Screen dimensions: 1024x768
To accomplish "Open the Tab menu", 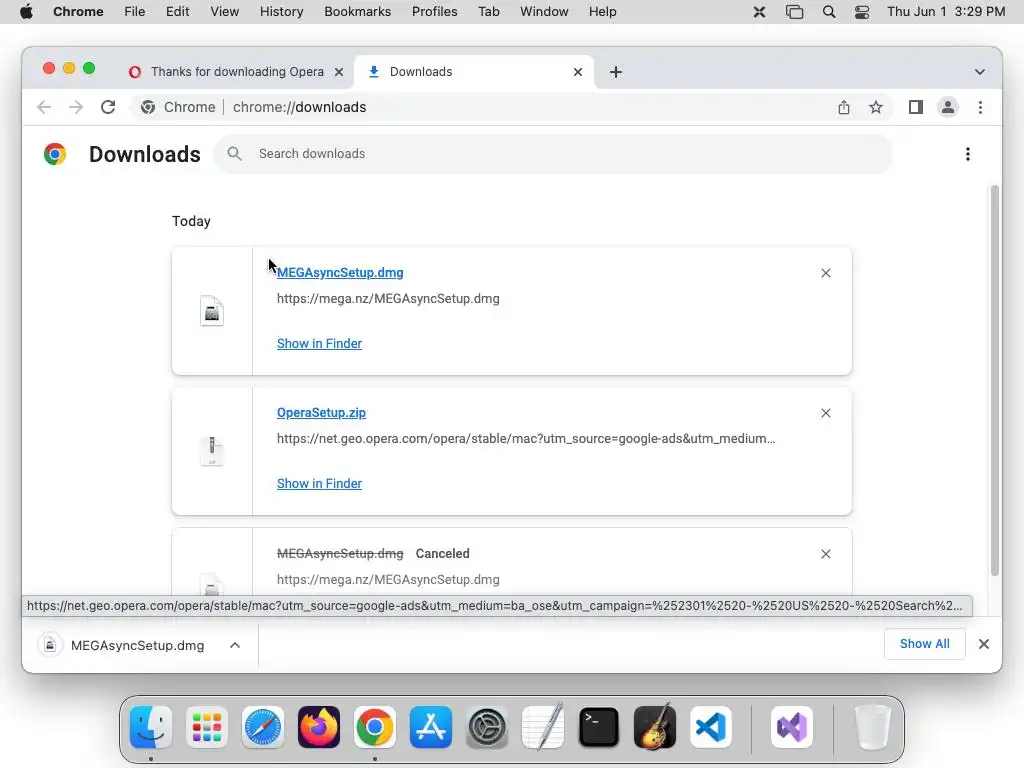I will tap(488, 12).
